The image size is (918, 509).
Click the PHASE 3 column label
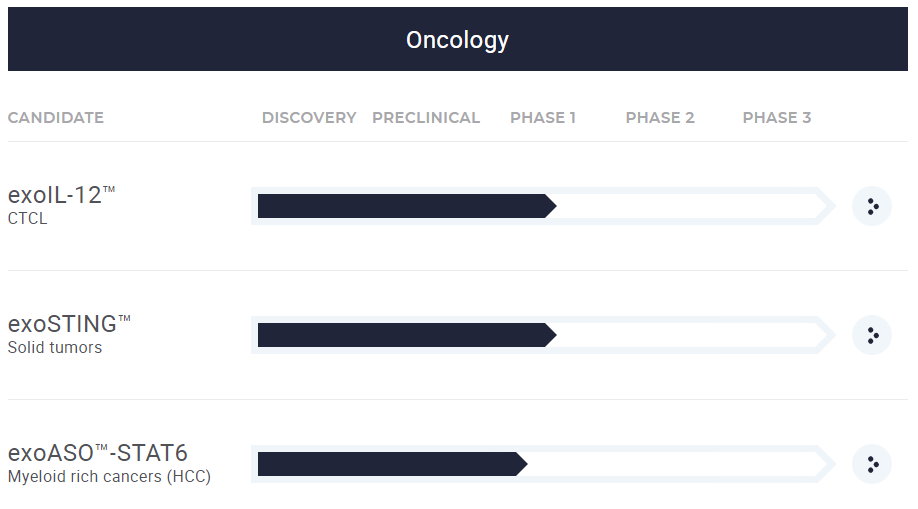pos(777,118)
